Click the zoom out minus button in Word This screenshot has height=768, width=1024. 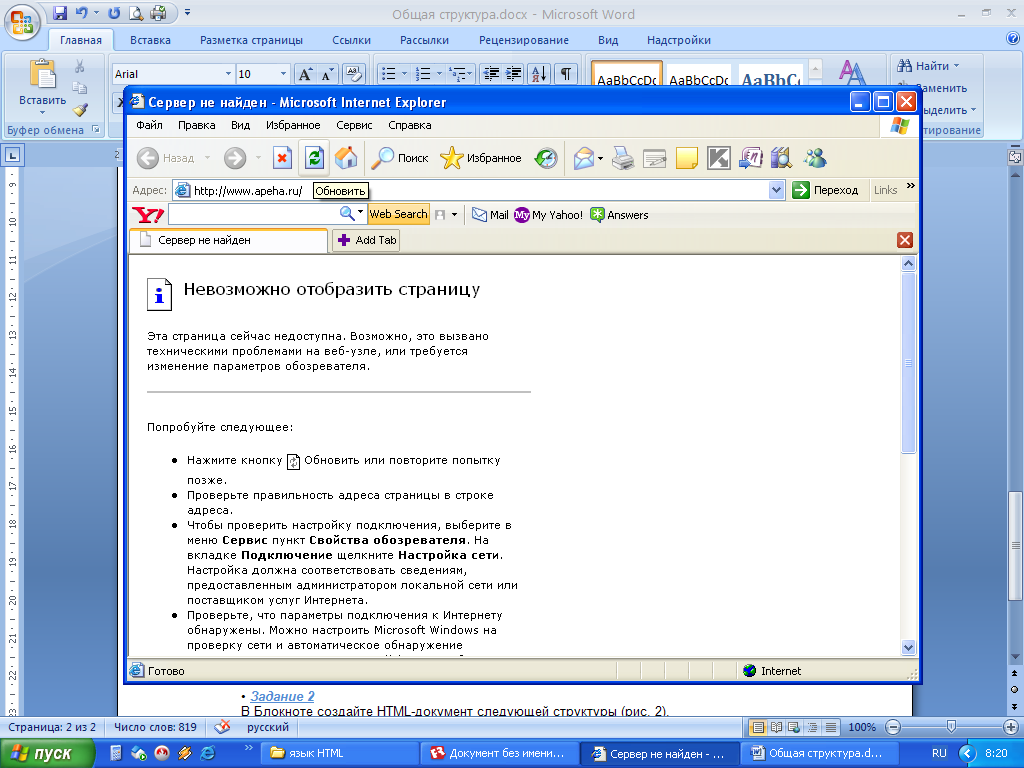click(x=893, y=727)
